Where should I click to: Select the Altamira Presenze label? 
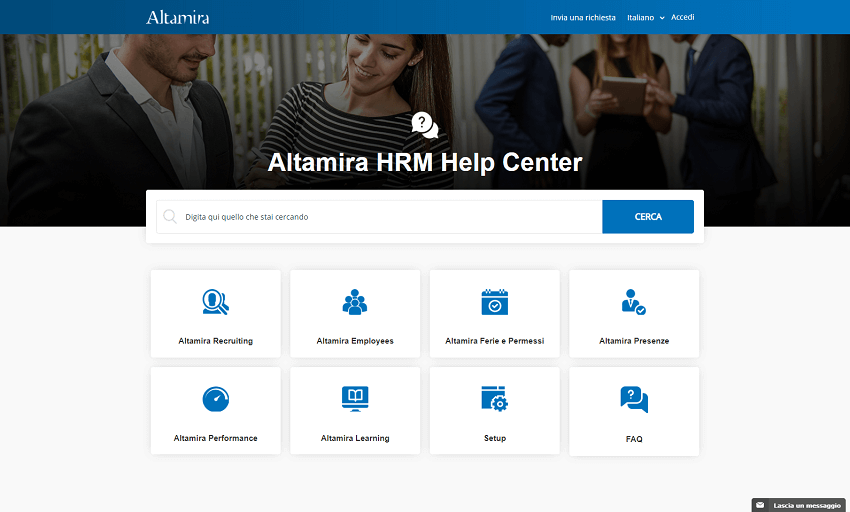[x=634, y=341]
